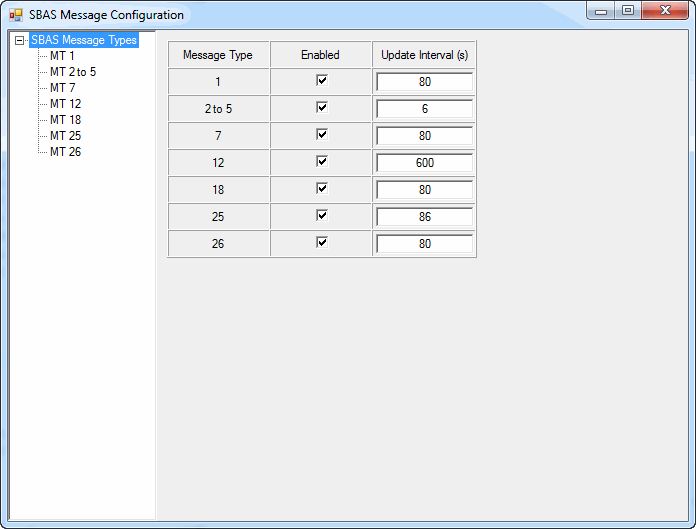The width and height of the screenshot is (696, 529).
Task: Focus update interval field for message type 7
Action: click(x=424, y=136)
